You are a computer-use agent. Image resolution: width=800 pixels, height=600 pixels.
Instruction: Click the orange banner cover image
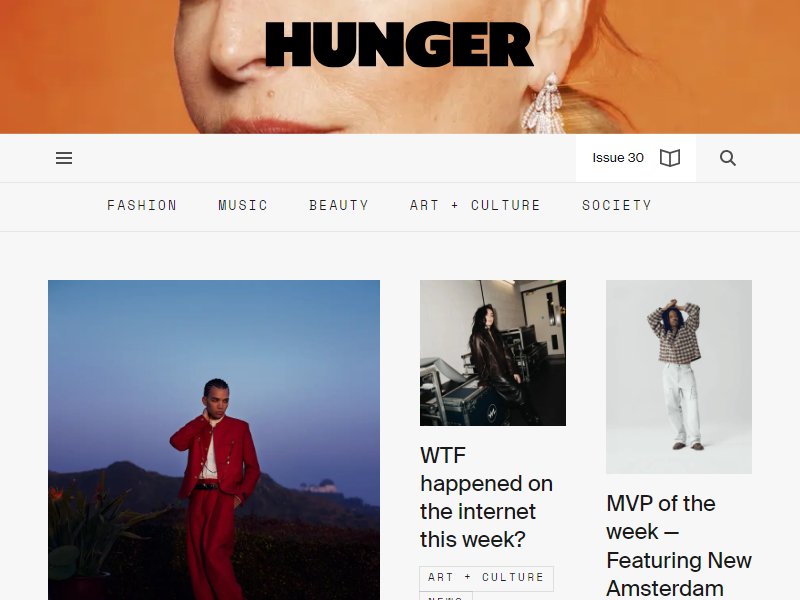(400, 67)
